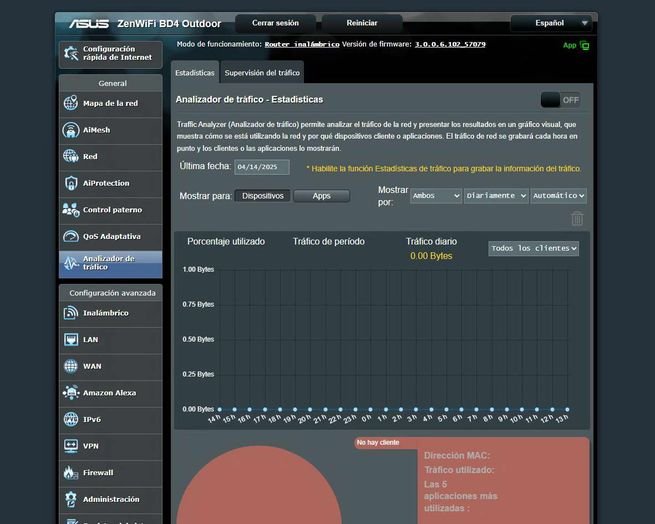Image resolution: width=655 pixels, height=524 pixels.
Task: Open the Amazon Alexa icon
Action: point(71,393)
